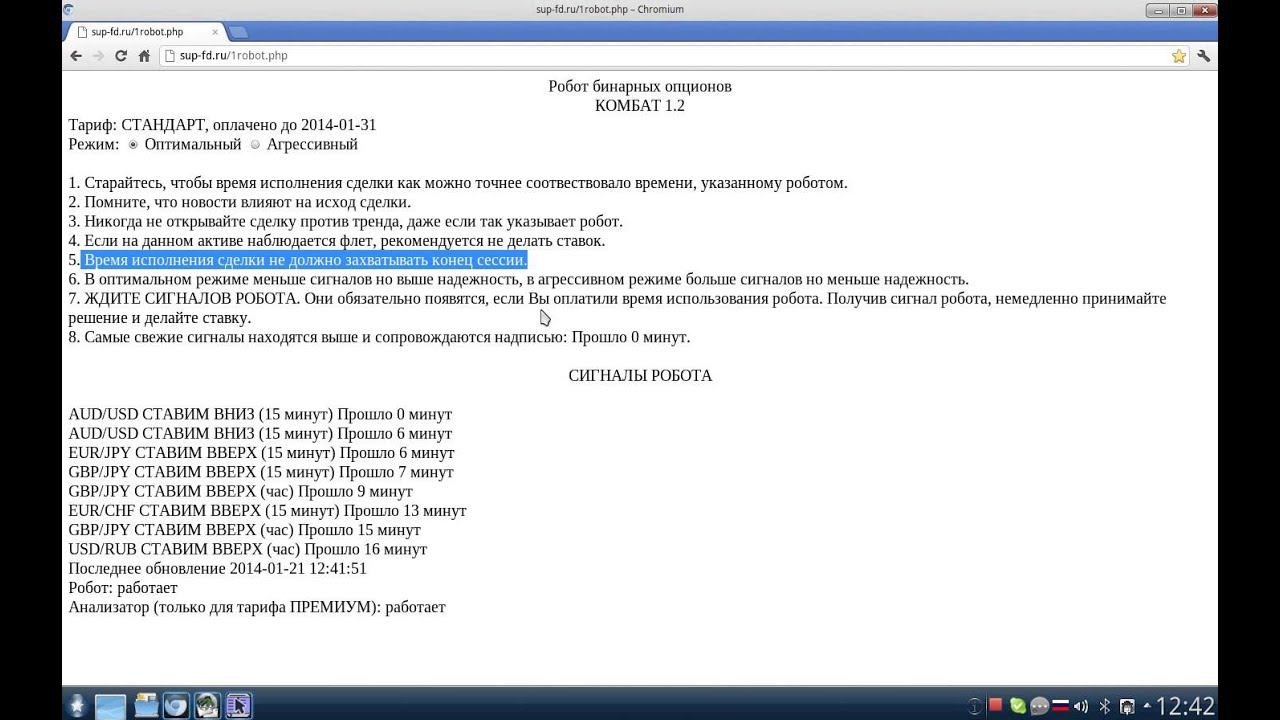Open the browser home page
The image size is (1280, 720).
pyautogui.click(x=144, y=56)
